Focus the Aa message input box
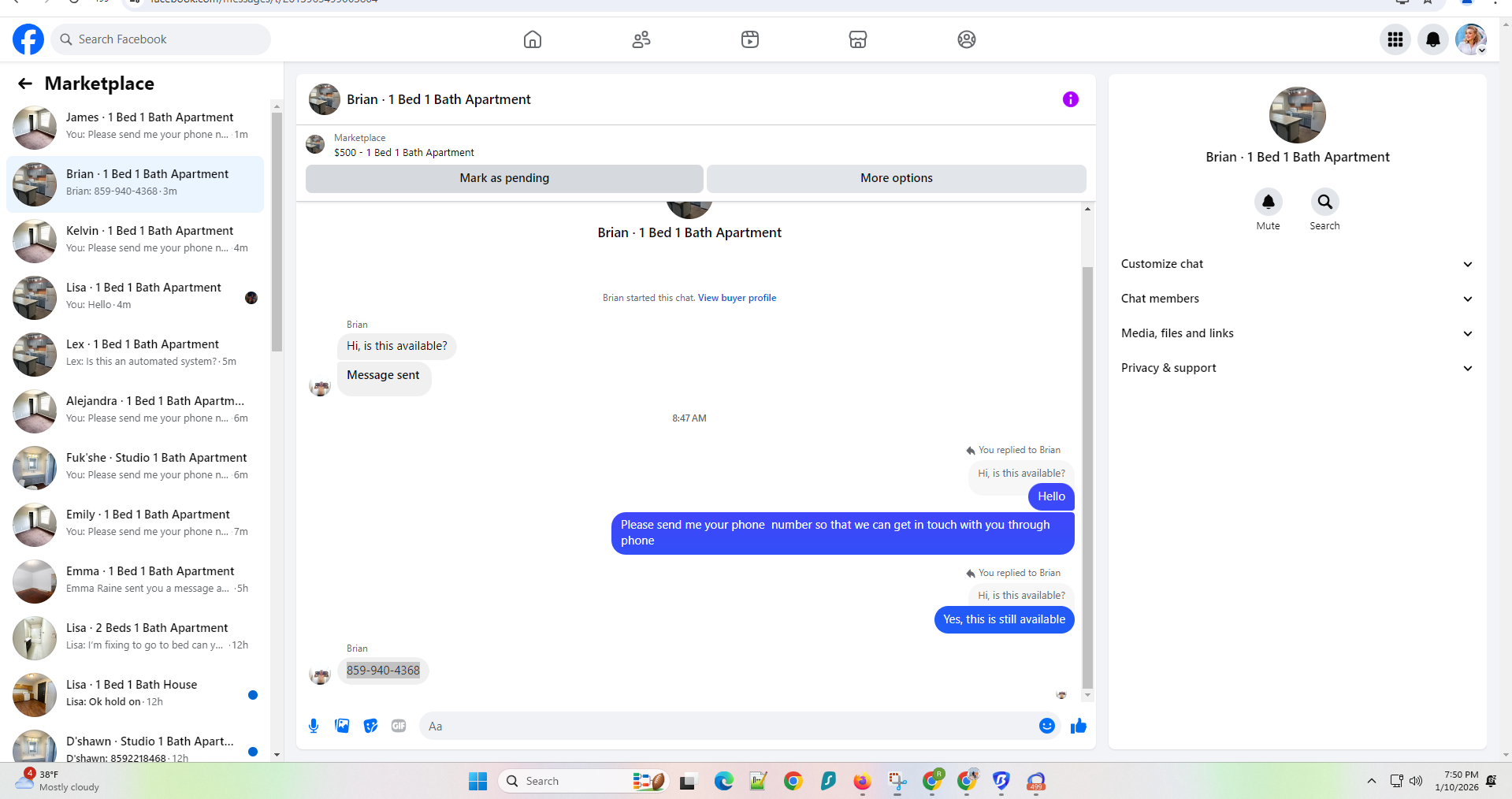The image size is (1512, 799). 730,726
